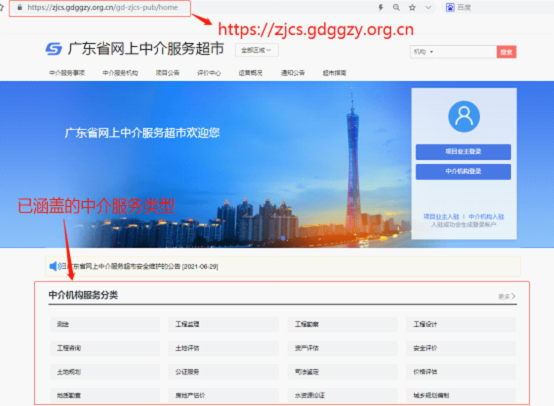Select the 工程监理 service category
The height and width of the screenshot is (406, 554).
(223, 324)
